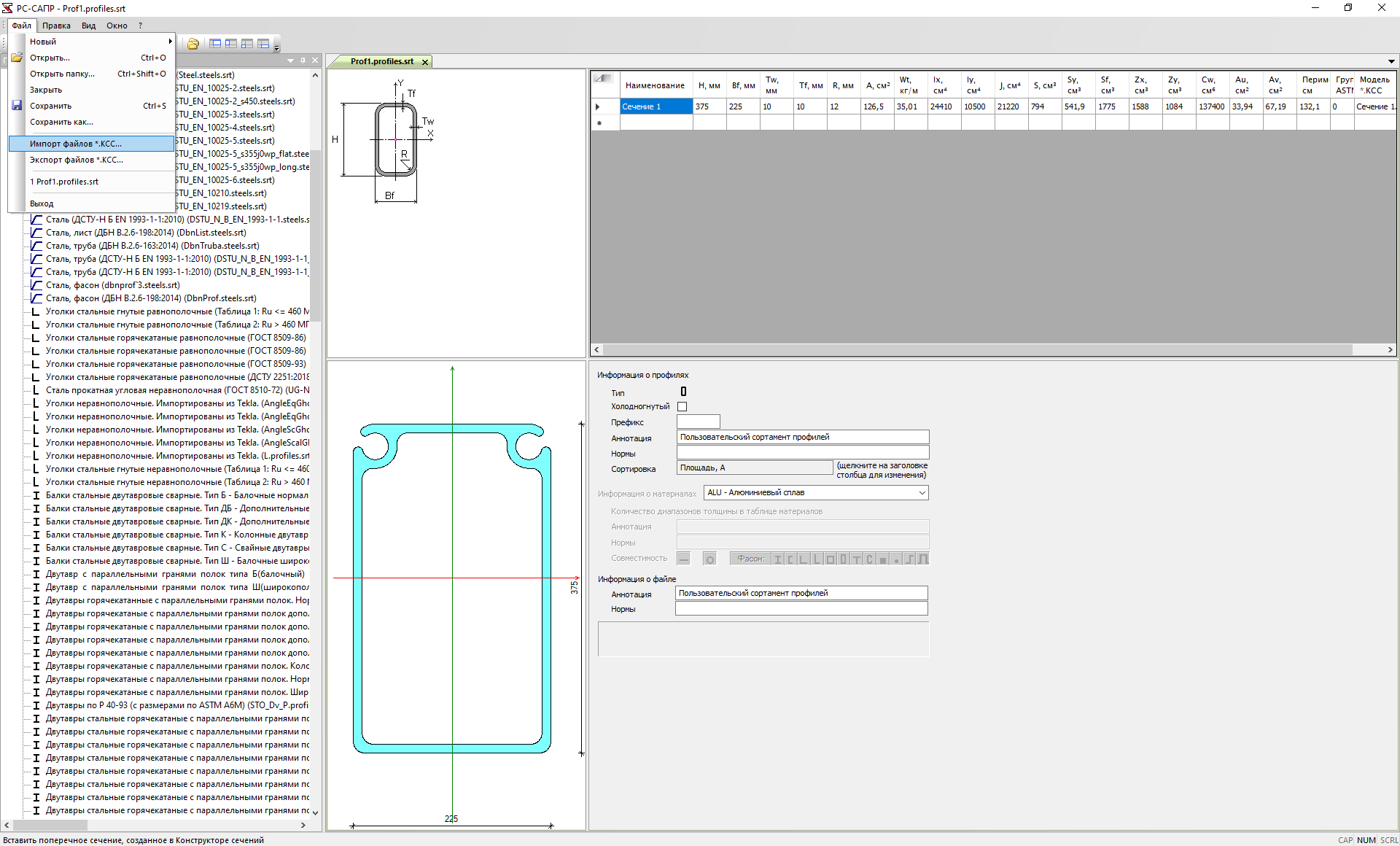Select the fourth window layout toolbar icon
1400x846 pixels.
(x=263, y=44)
